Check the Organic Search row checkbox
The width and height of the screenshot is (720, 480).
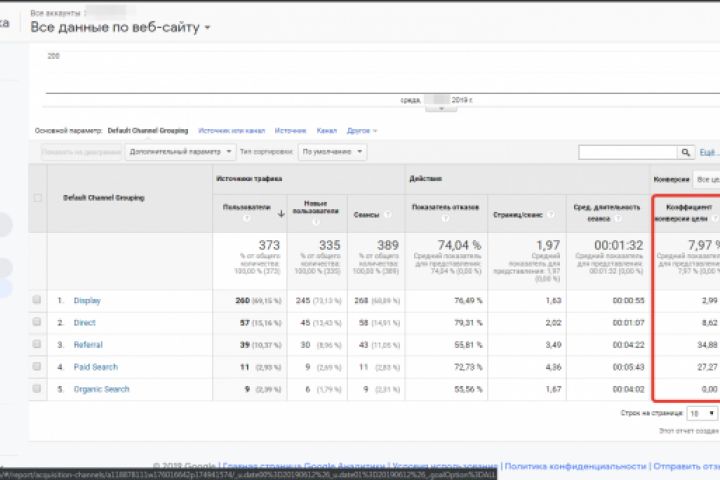[37, 389]
